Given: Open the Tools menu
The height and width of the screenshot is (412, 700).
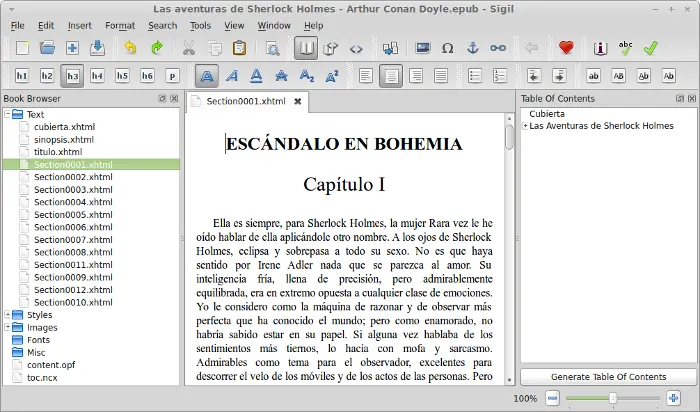Looking at the screenshot, I should coord(200,25).
